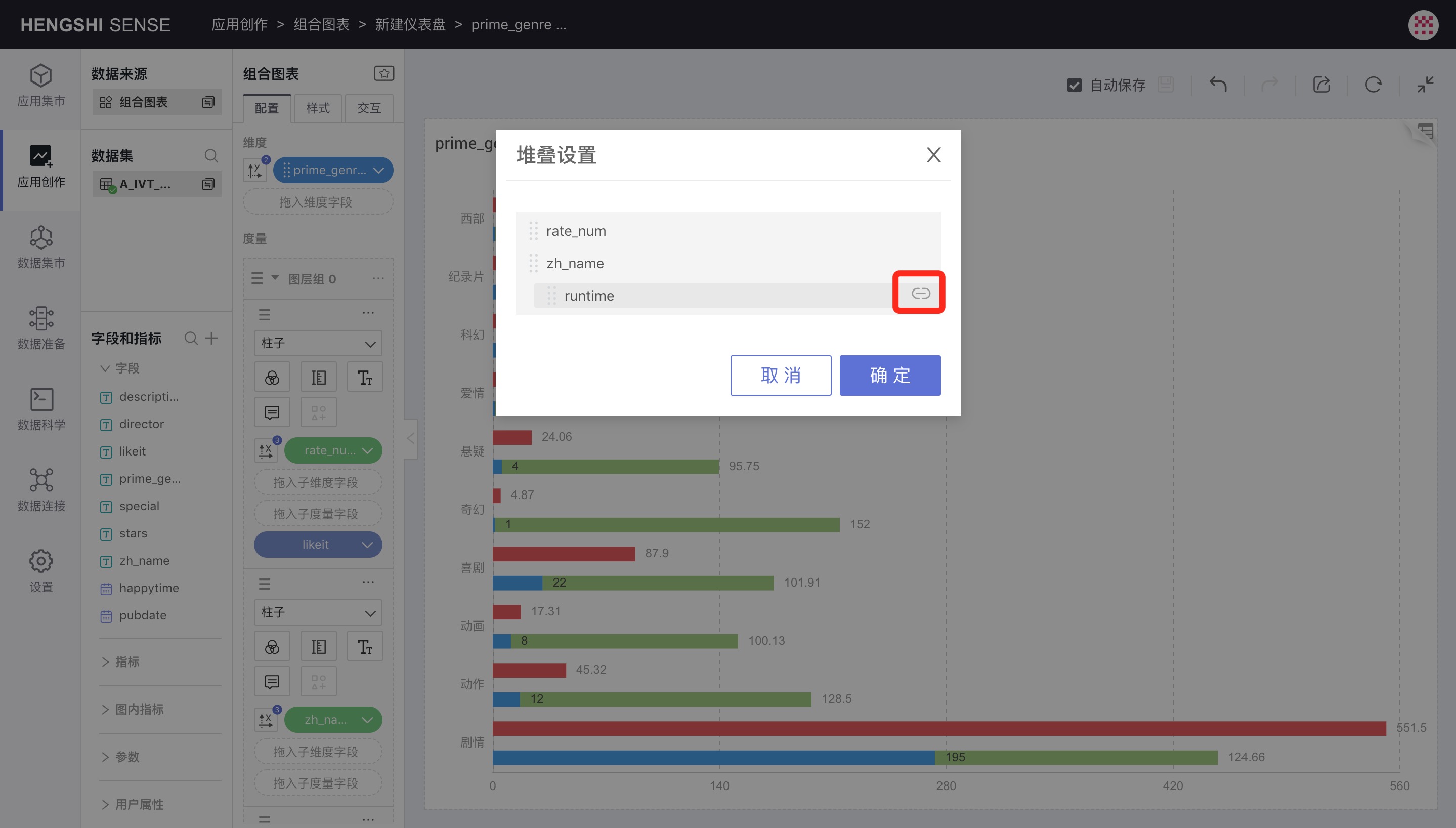Click the 拖入维度字段 drop zone
The height and width of the screenshot is (828, 1456).
tap(318, 202)
